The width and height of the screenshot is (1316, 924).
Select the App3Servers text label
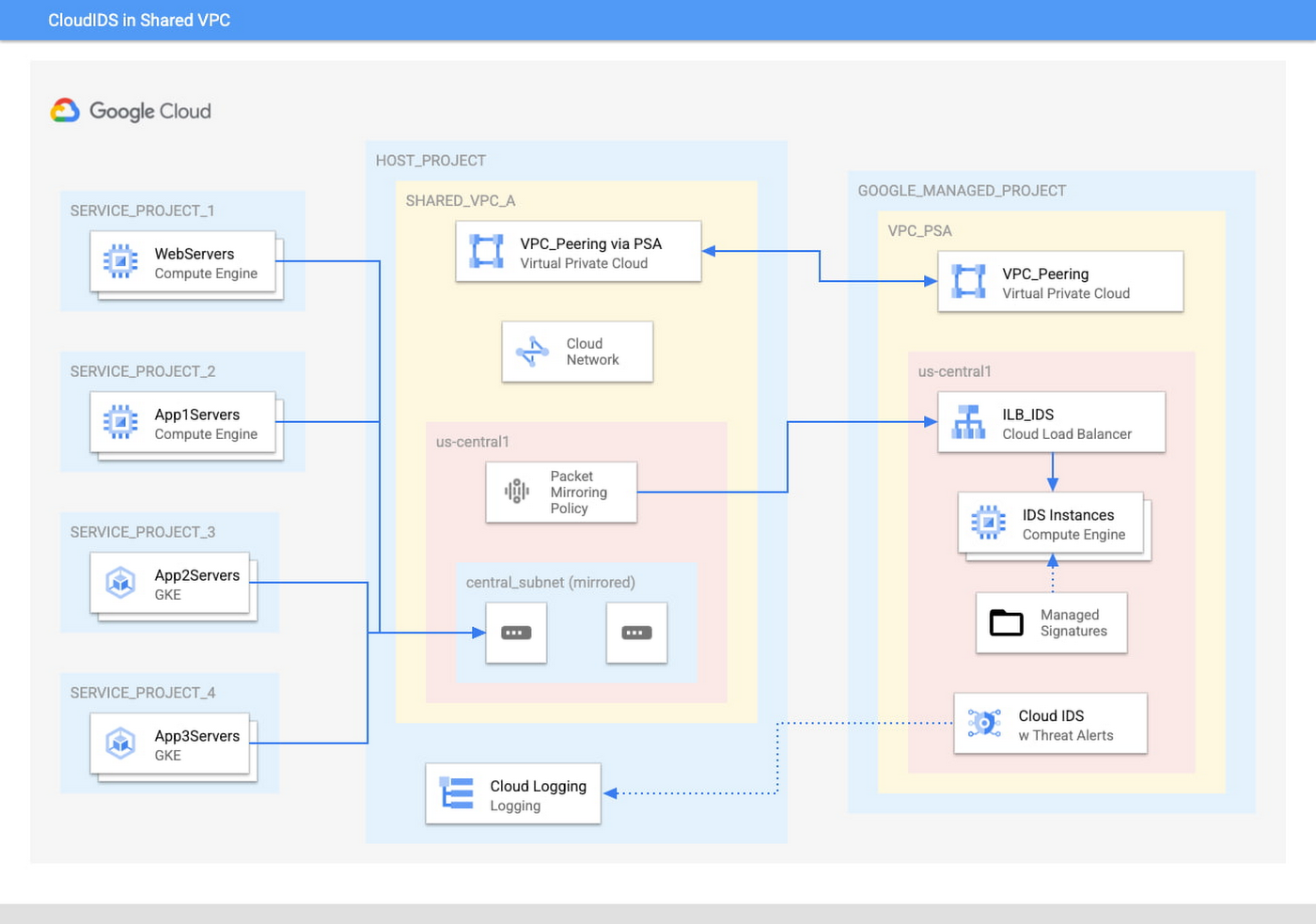coord(197,736)
